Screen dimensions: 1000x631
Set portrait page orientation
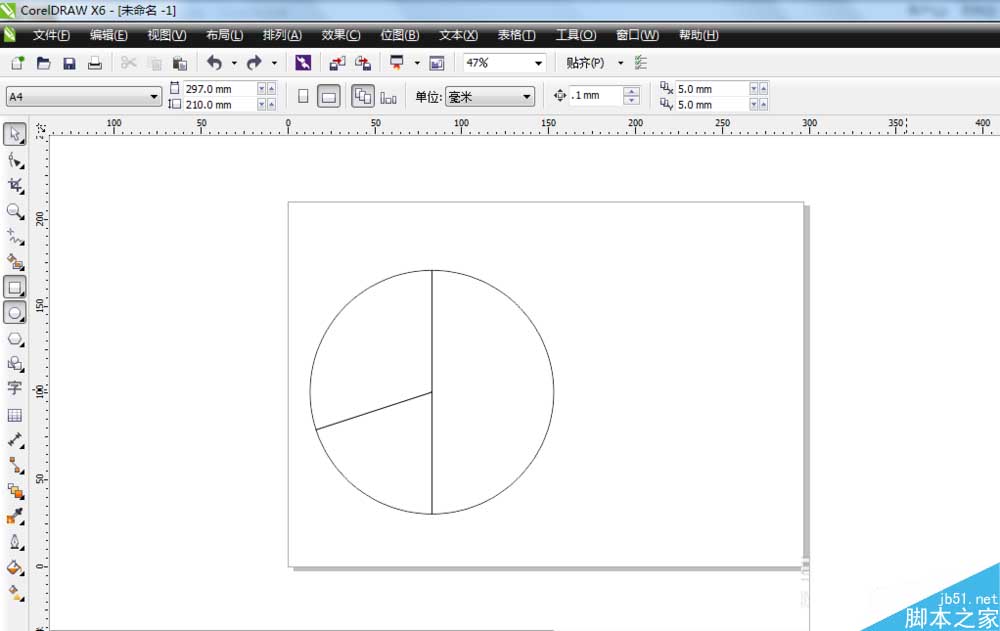[x=304, y=97]
